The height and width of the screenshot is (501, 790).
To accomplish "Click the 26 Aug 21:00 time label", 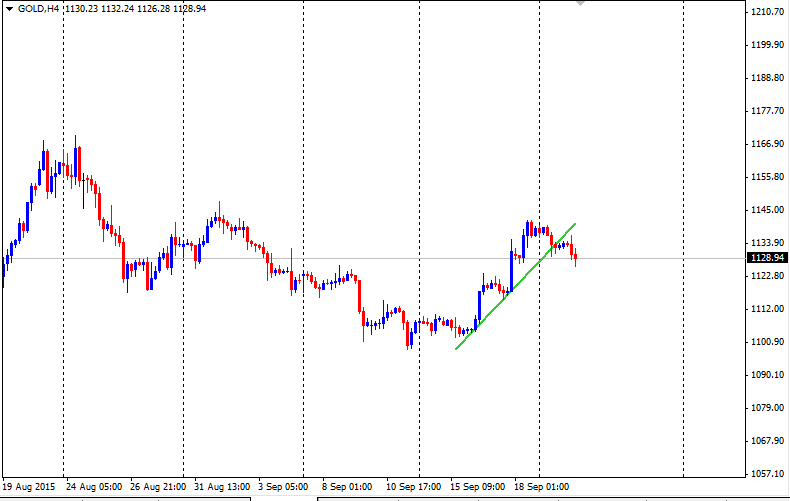I will [158, 487].
